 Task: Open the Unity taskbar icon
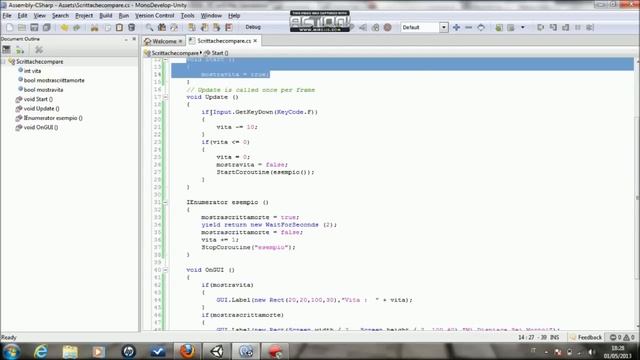click(x=217, y=351)
